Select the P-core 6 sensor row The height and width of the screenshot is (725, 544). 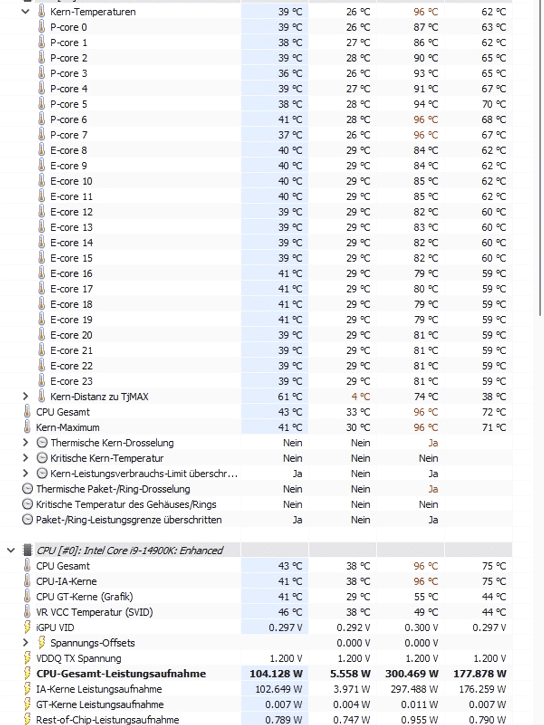256,119
